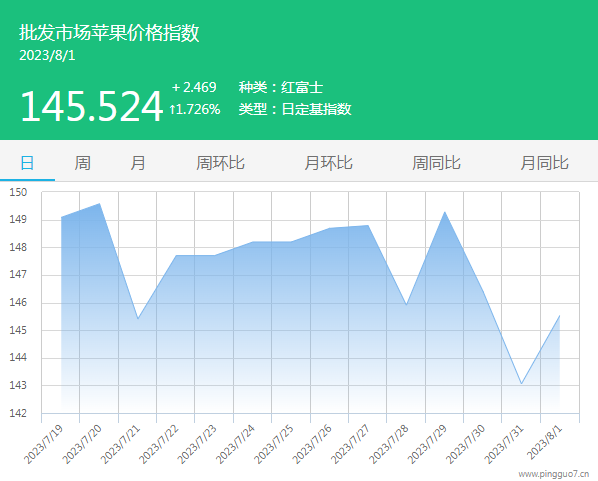
Task: Click the 2023/7/26 axis label
Action: (312, 444)
